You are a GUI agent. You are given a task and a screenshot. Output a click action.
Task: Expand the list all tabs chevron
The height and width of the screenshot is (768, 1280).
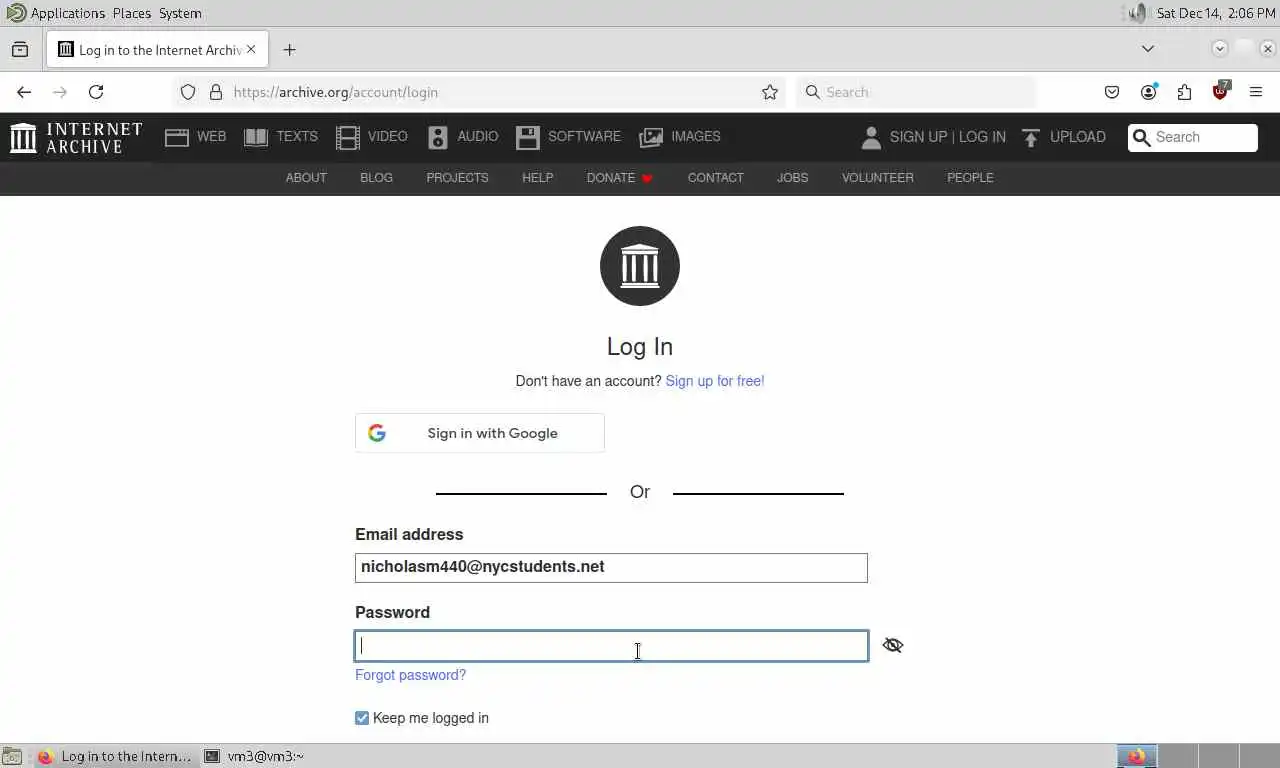[x=1148, y=49]
